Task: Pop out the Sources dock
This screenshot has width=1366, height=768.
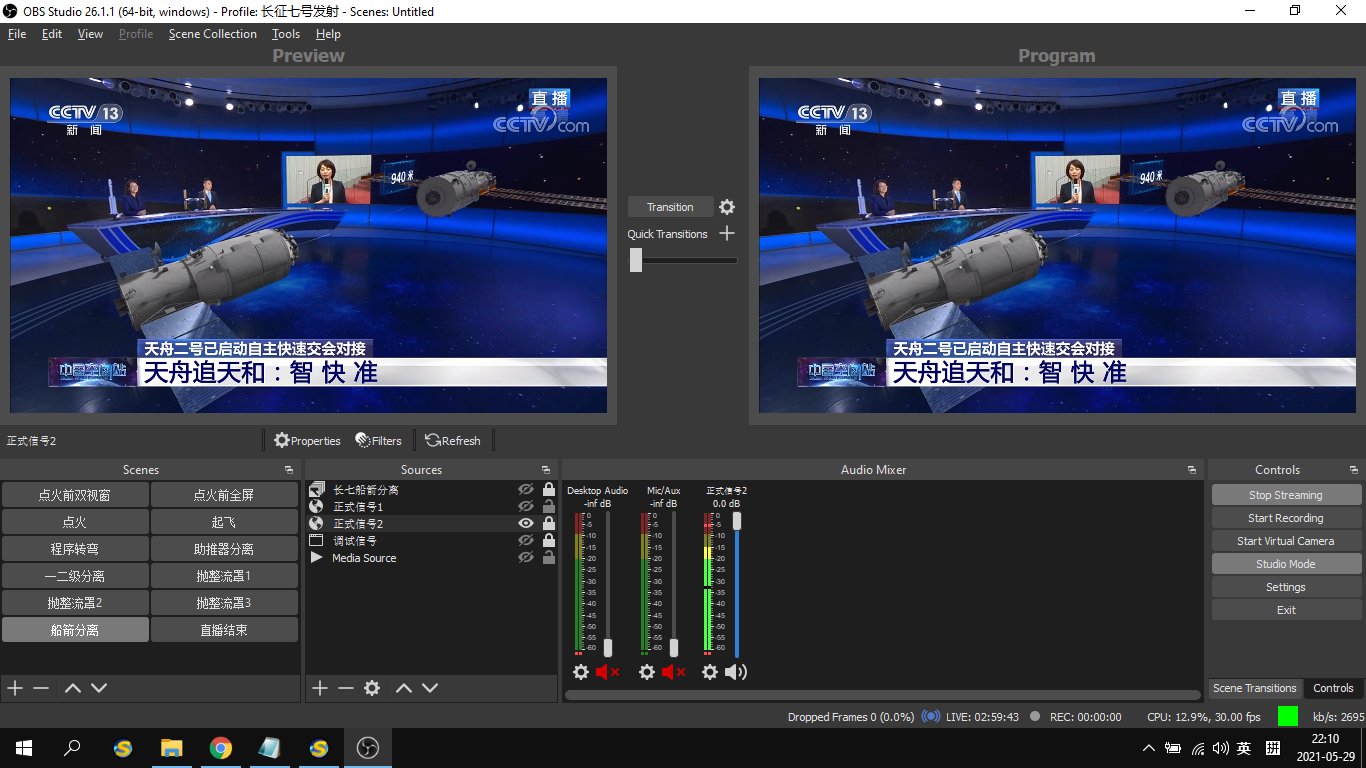Action: (x=546, y=470)
